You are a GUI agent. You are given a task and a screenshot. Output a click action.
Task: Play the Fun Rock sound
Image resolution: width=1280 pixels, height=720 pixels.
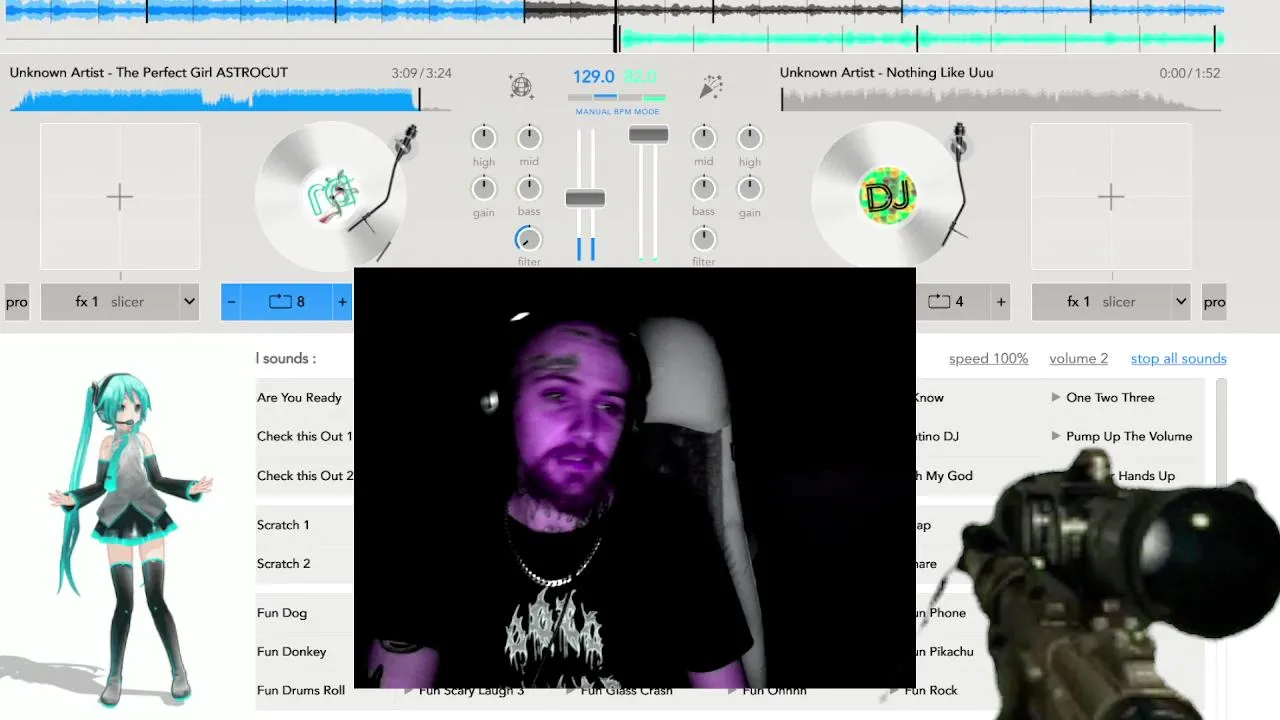(x=931, y=690)
